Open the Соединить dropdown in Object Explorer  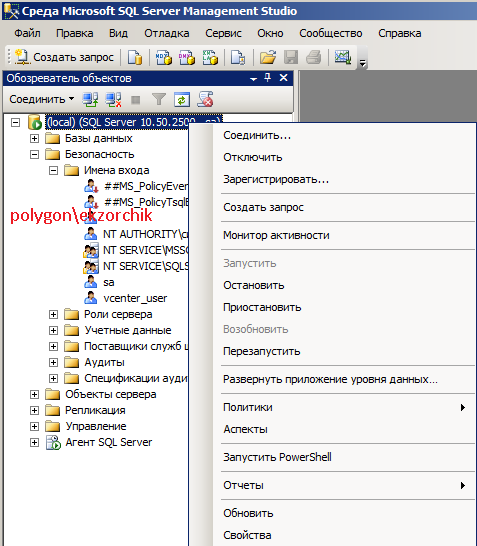(x=41, y=99)
